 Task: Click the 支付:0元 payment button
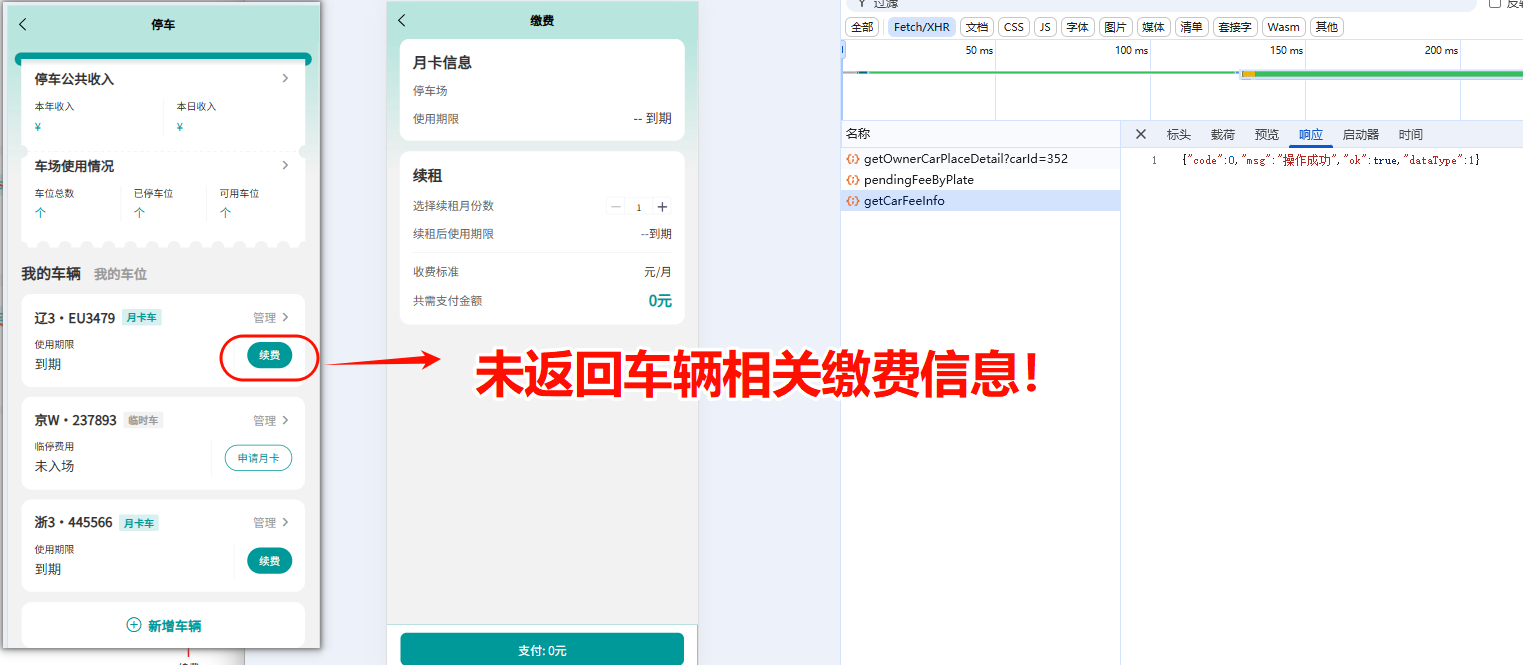tap(541, 649)
